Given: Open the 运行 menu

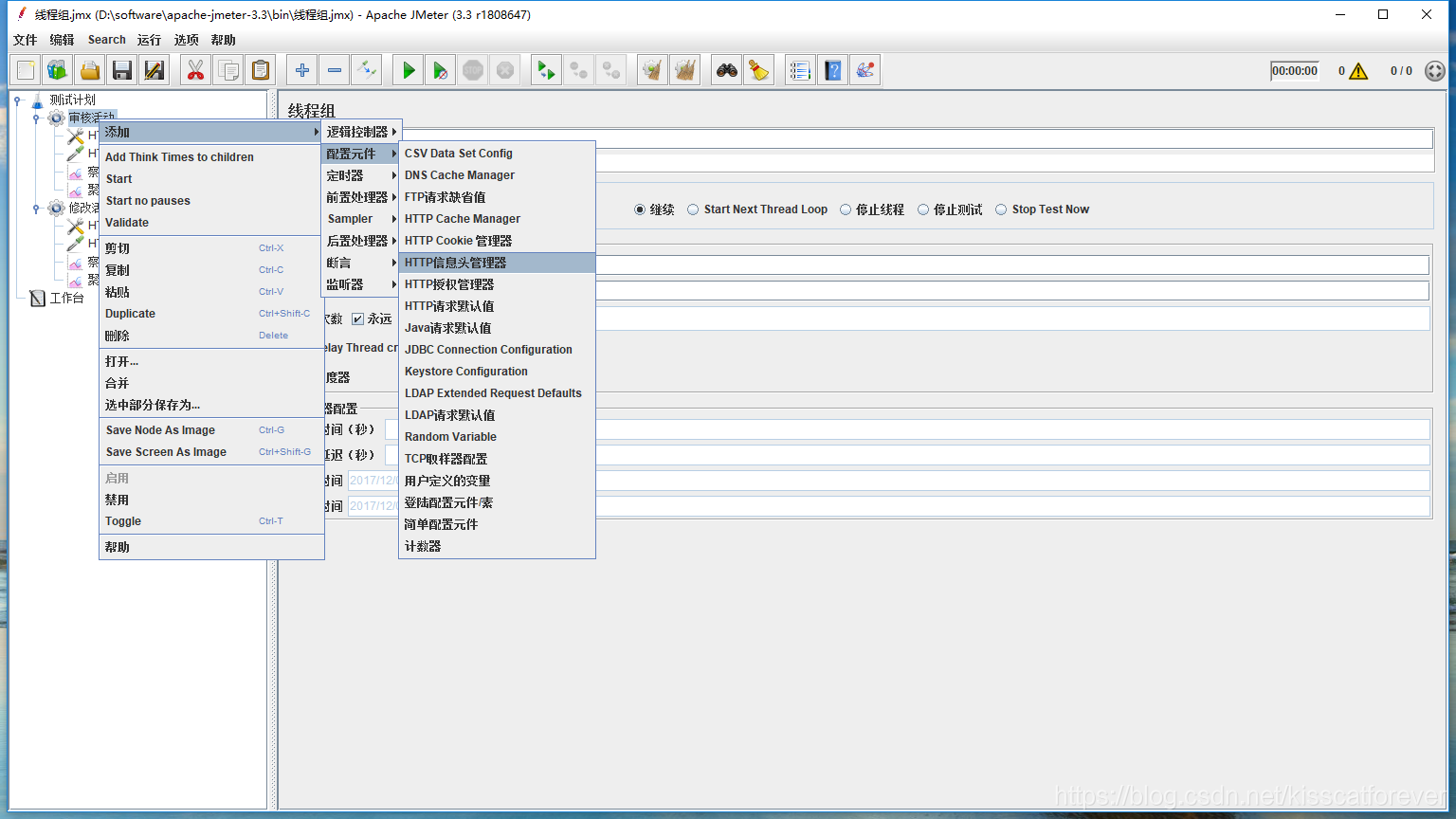Looking at the screenshot, I should pyautogui.click(x=149, y=40).
